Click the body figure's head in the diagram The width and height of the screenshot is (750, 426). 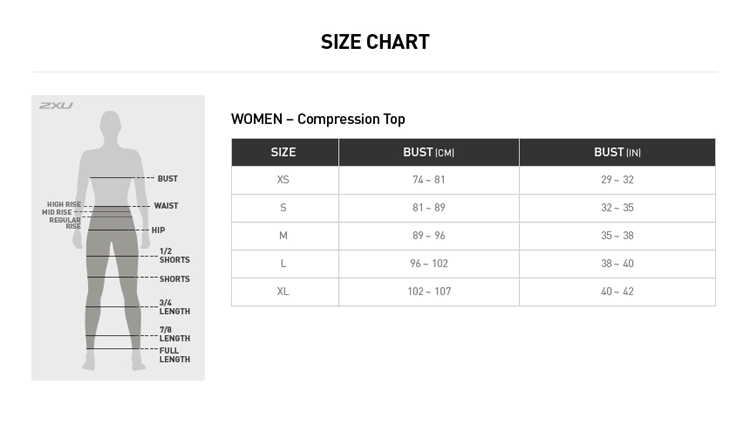[110, 125]
